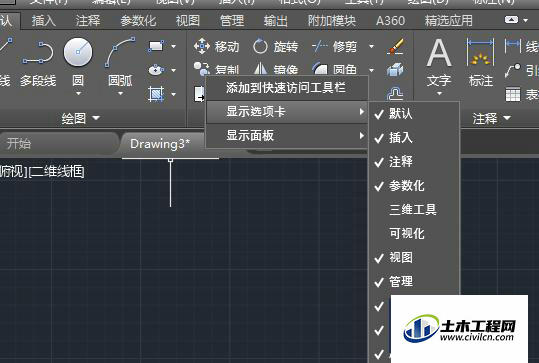Select the Circle (圆) tool icon
This screenshot has width=539, height=363.
point(78,52)
